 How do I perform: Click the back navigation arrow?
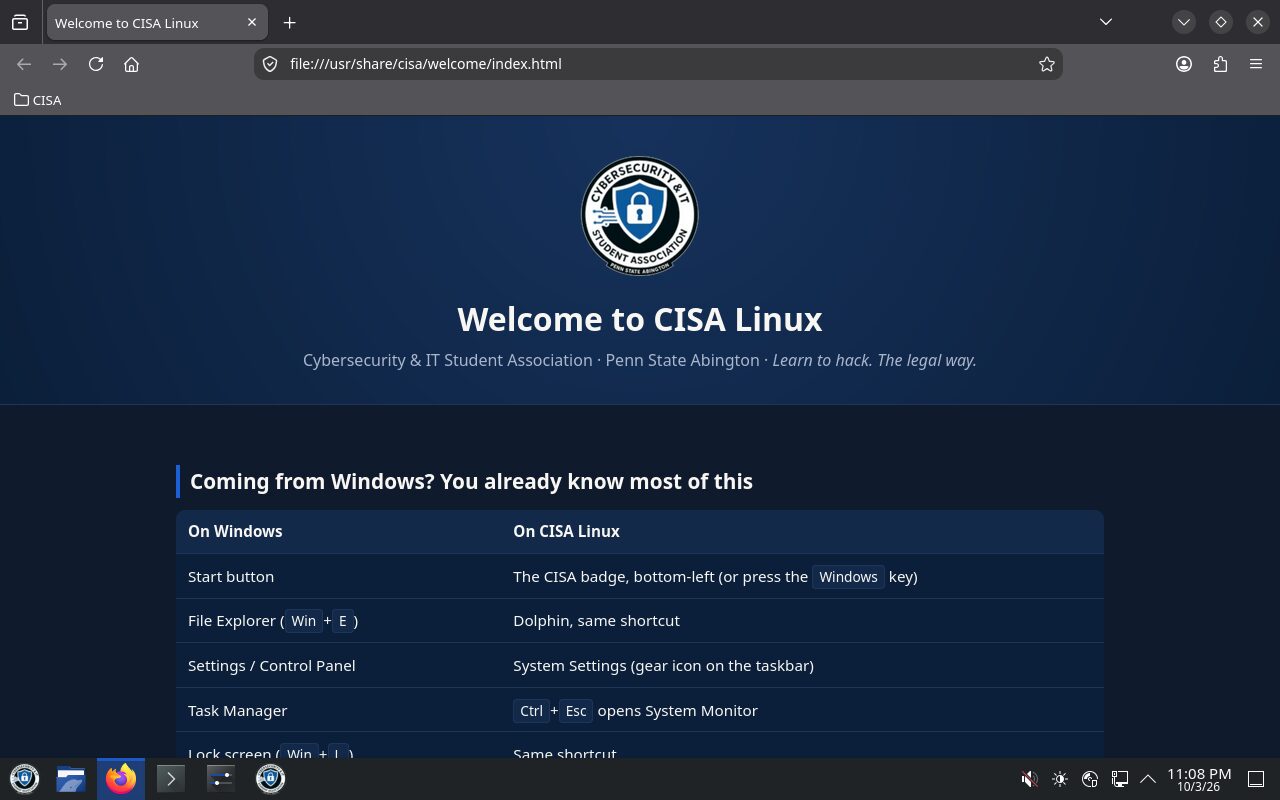pos(24,64)
